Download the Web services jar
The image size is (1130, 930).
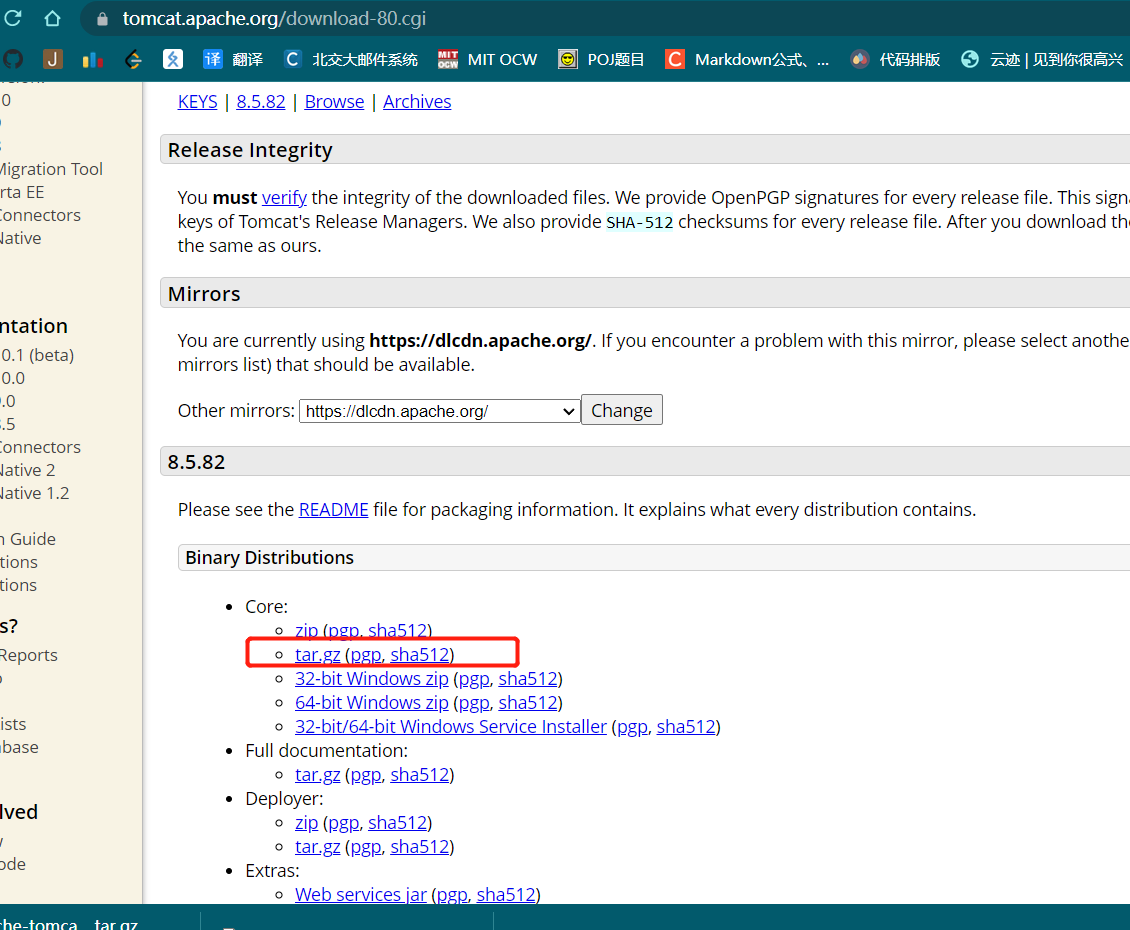[x=361, y=895]
